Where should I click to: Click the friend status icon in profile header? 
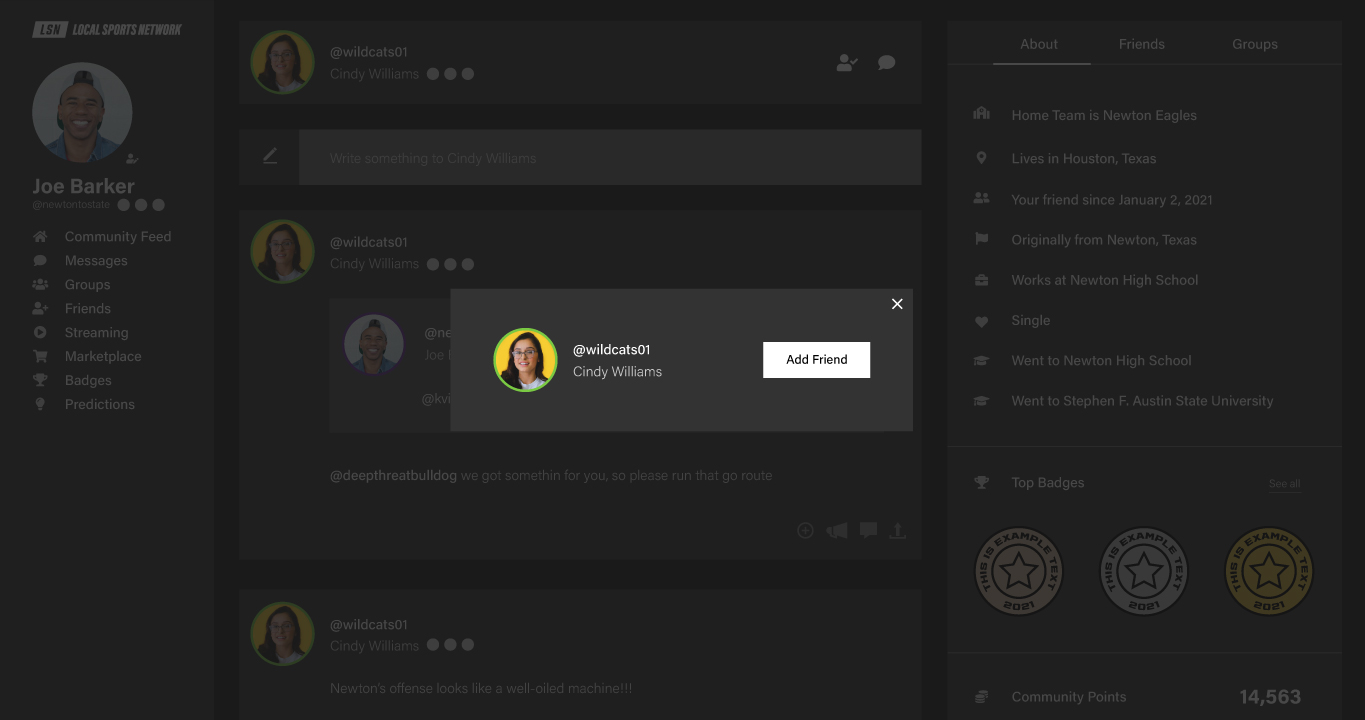[847, 63]
